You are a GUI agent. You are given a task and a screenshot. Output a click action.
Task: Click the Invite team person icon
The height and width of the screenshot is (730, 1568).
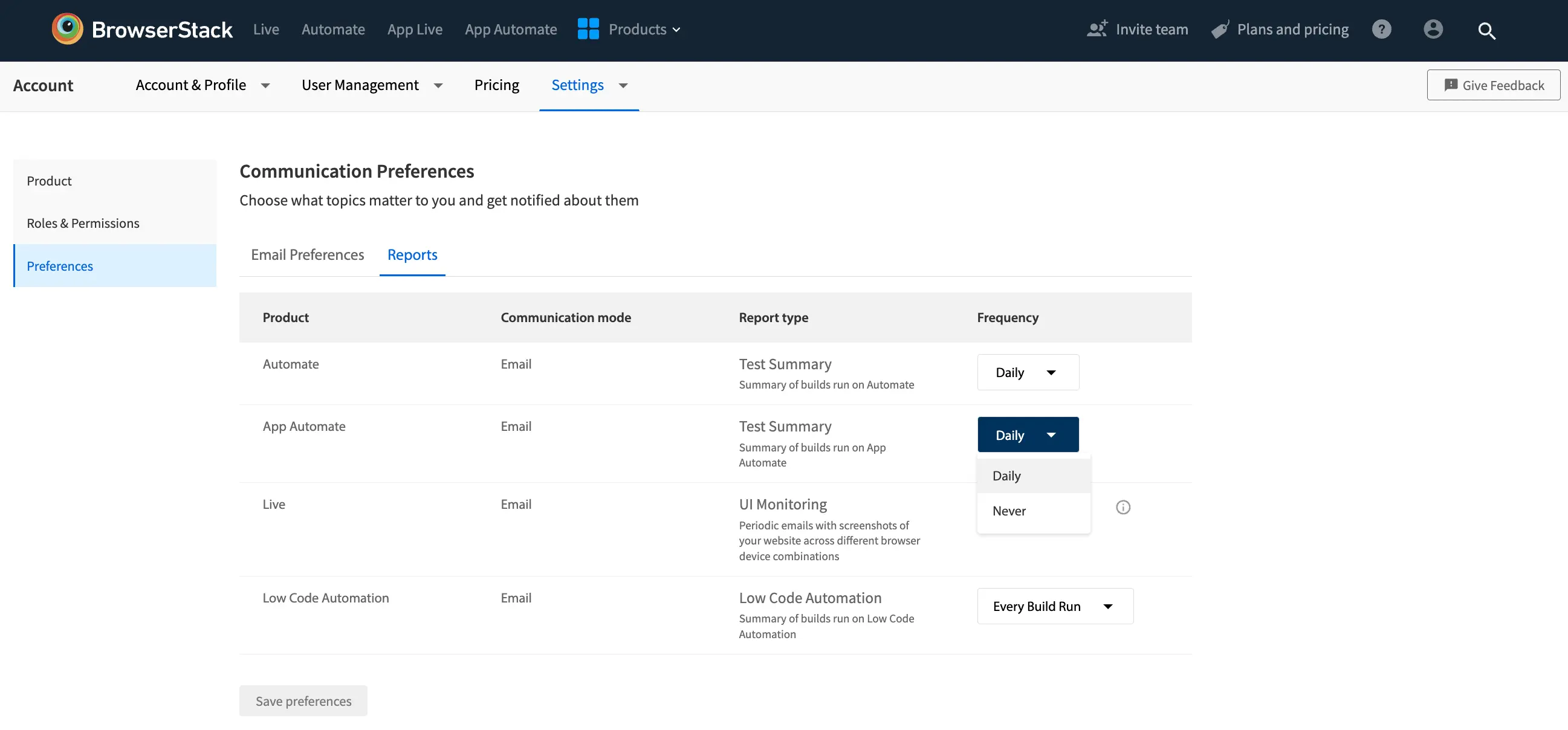click(1097, 28)
